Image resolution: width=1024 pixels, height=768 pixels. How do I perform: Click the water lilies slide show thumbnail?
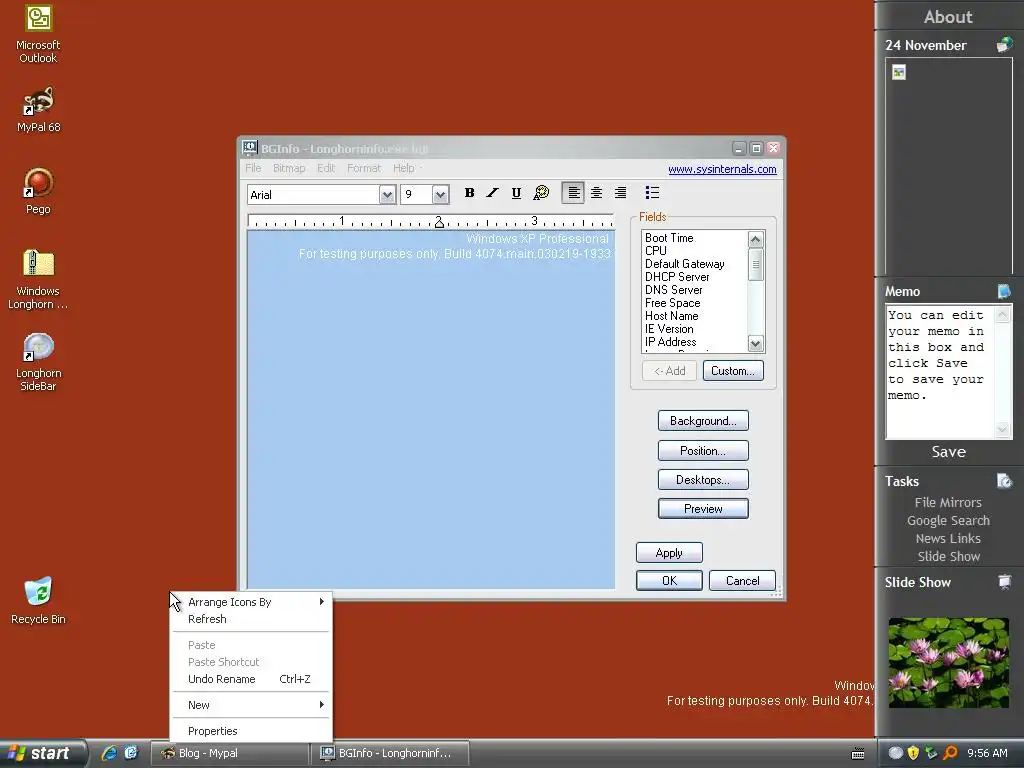(948, 663)
